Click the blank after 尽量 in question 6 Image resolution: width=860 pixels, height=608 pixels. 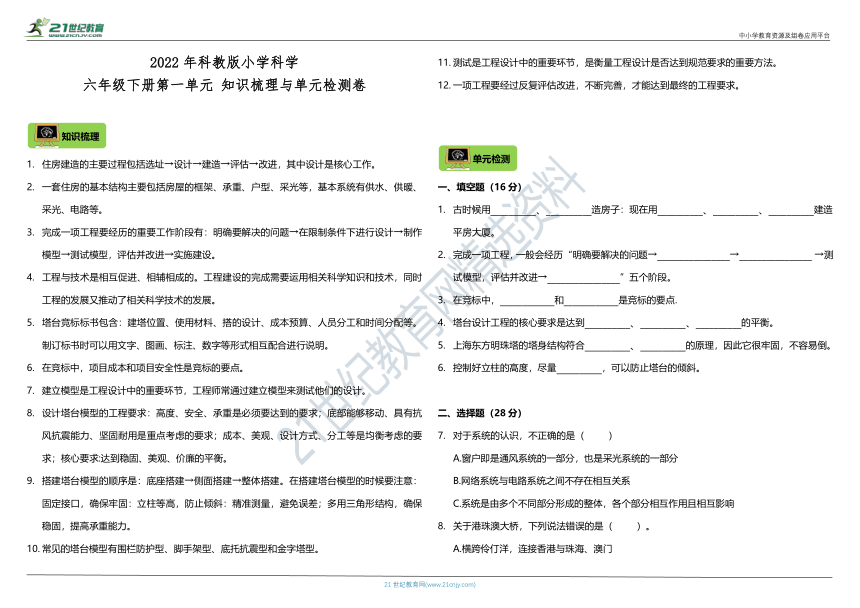coord(579,368)
